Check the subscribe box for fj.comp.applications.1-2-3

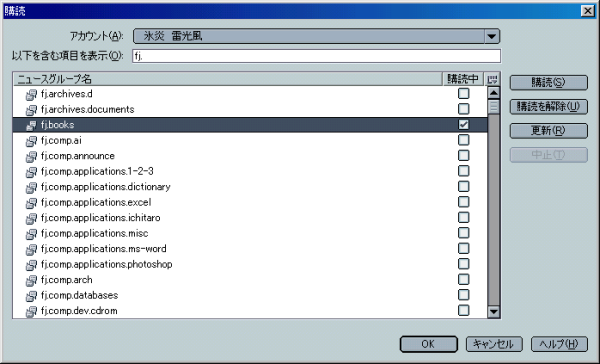click(463, 171)
